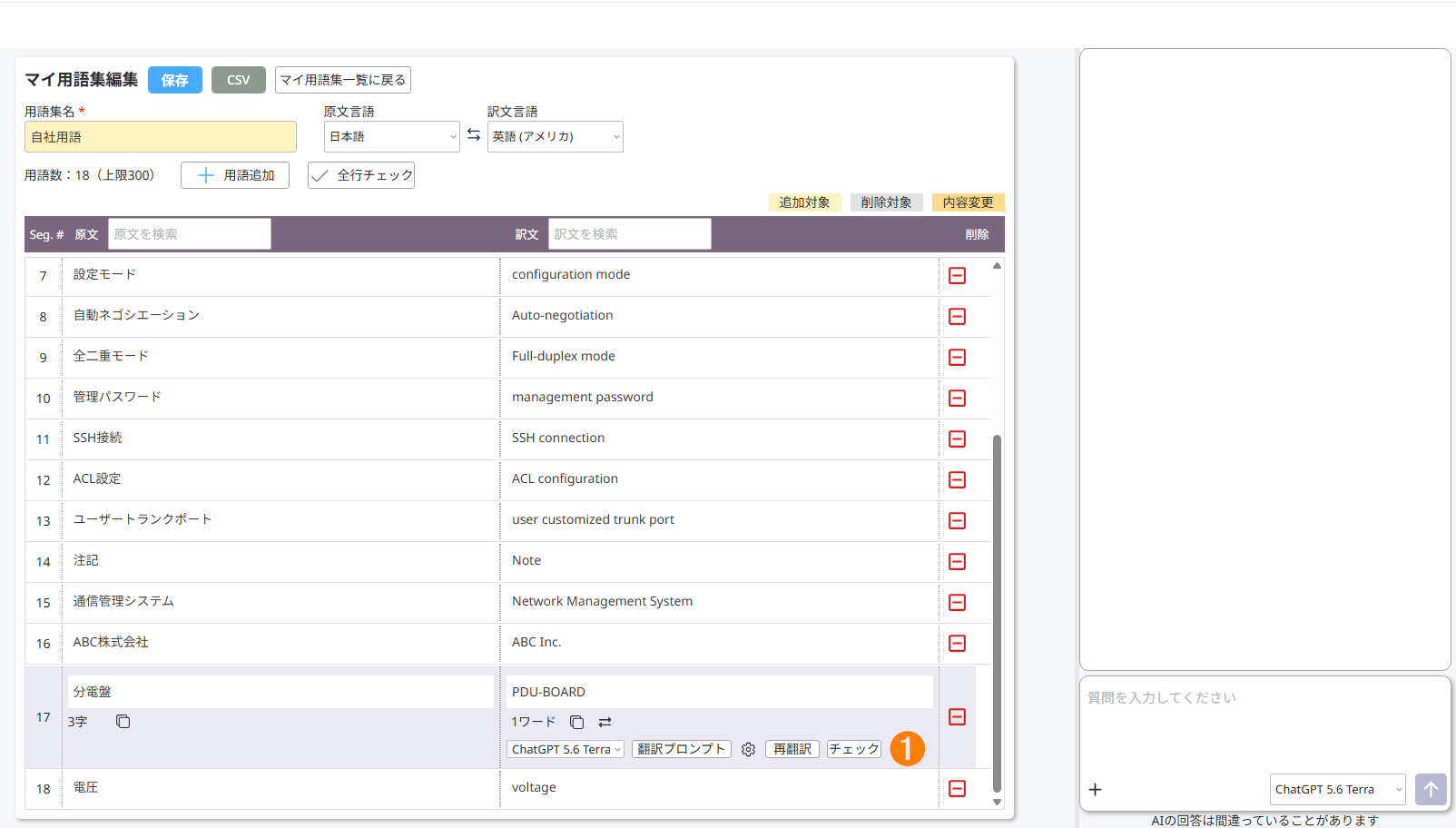Screen dimensions: 1456x828
Task: Click the table scrollbar up arrow
Action: 997,265
